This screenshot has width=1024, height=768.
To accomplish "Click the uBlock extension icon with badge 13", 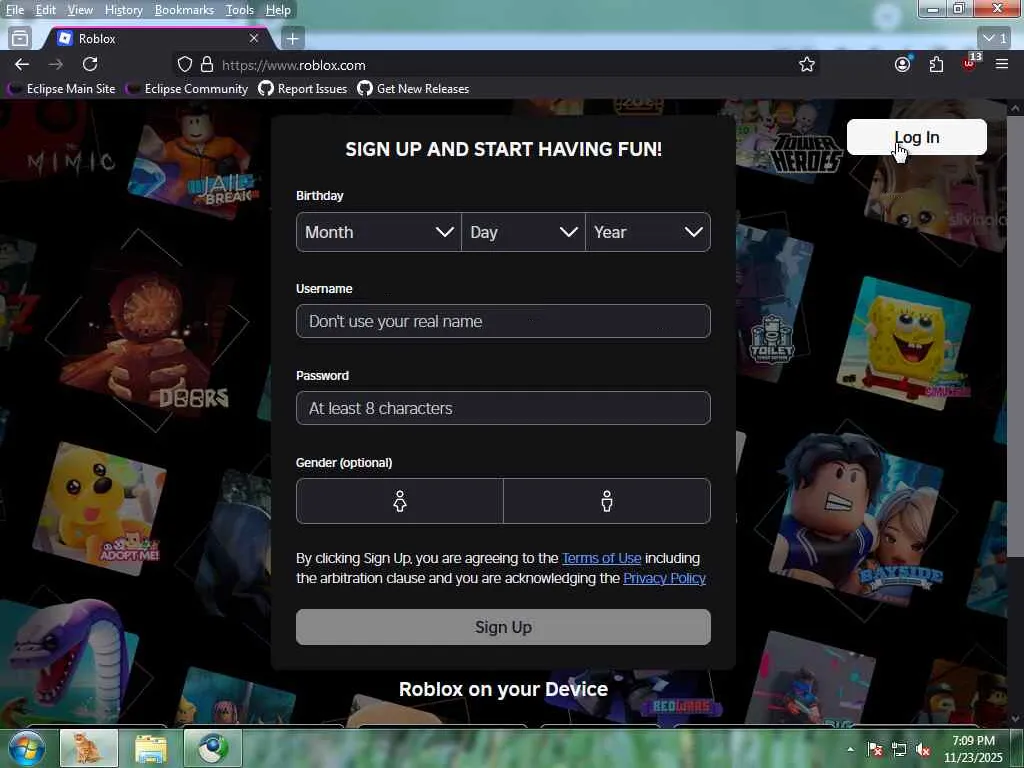I will coord(970,63).
